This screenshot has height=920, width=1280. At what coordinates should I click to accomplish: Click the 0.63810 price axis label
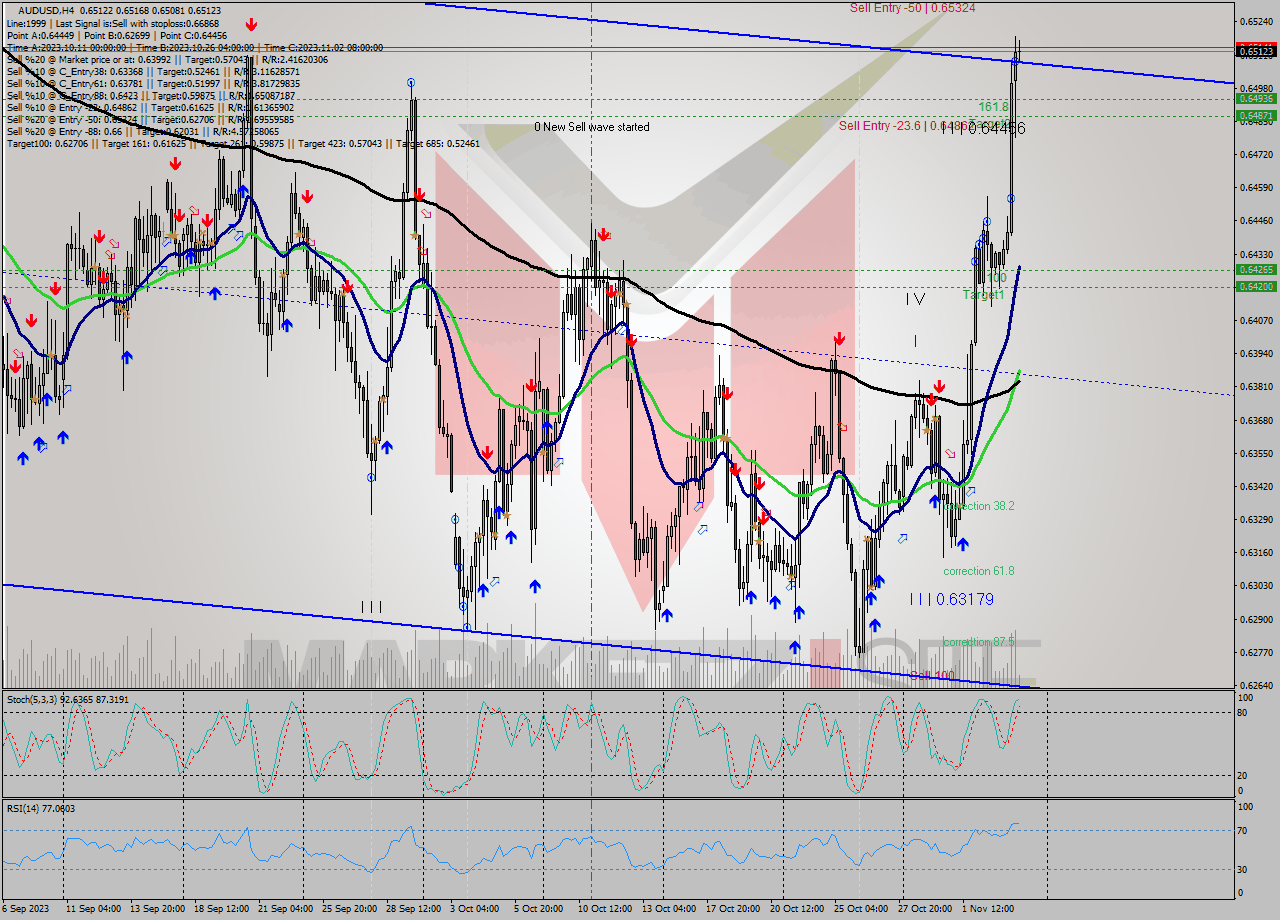coord(1258,386)
